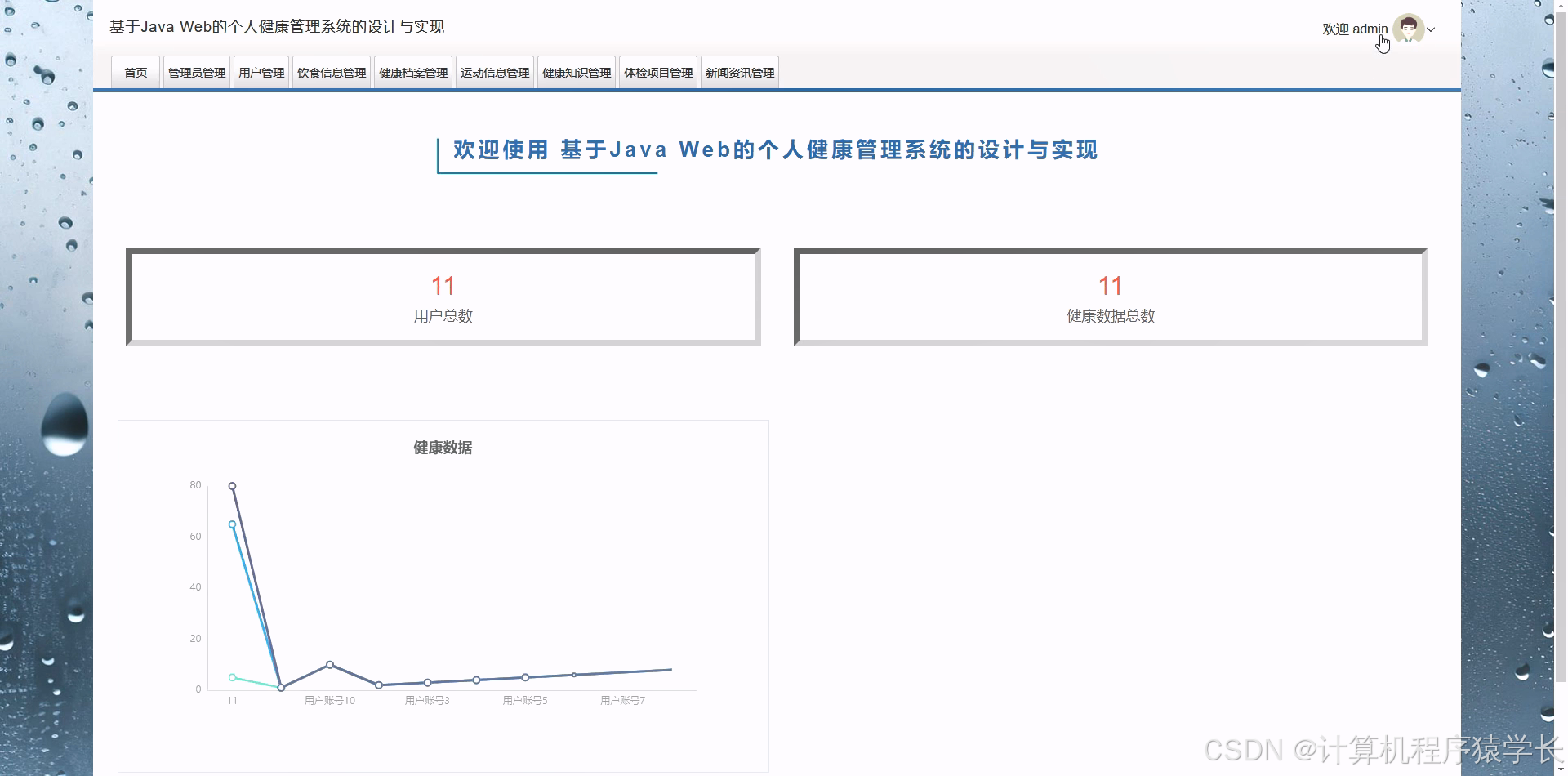Viewport: 1568px width, 776px height.
Task: Click the scrollbar up arrow
Action: (x=1559, y=6)
